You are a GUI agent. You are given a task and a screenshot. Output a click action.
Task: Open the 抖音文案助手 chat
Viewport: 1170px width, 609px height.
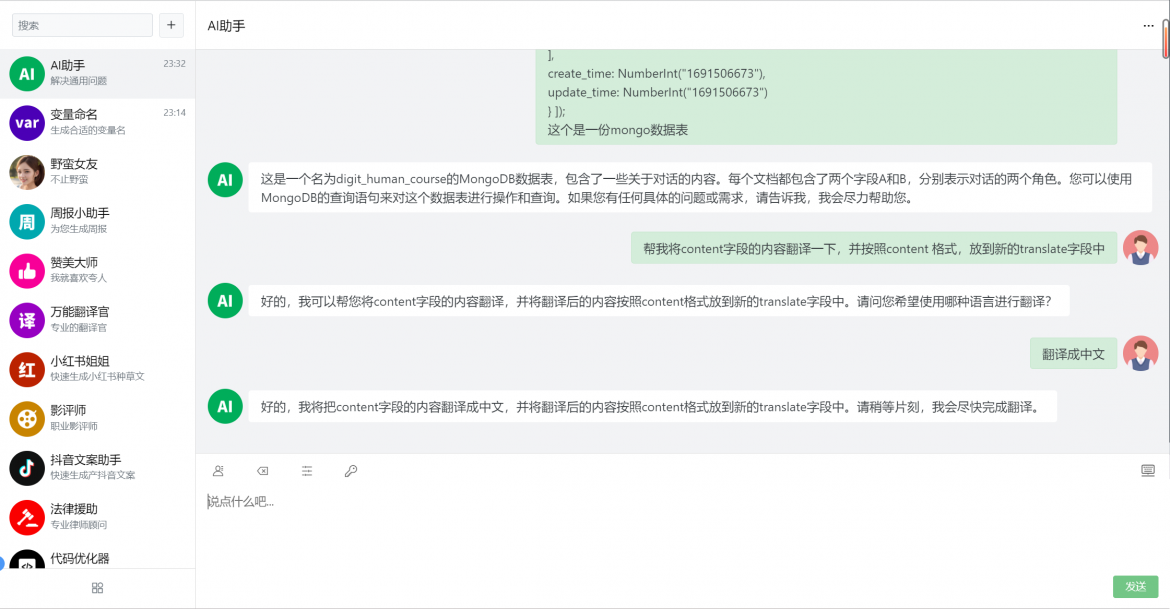(97, 467)
